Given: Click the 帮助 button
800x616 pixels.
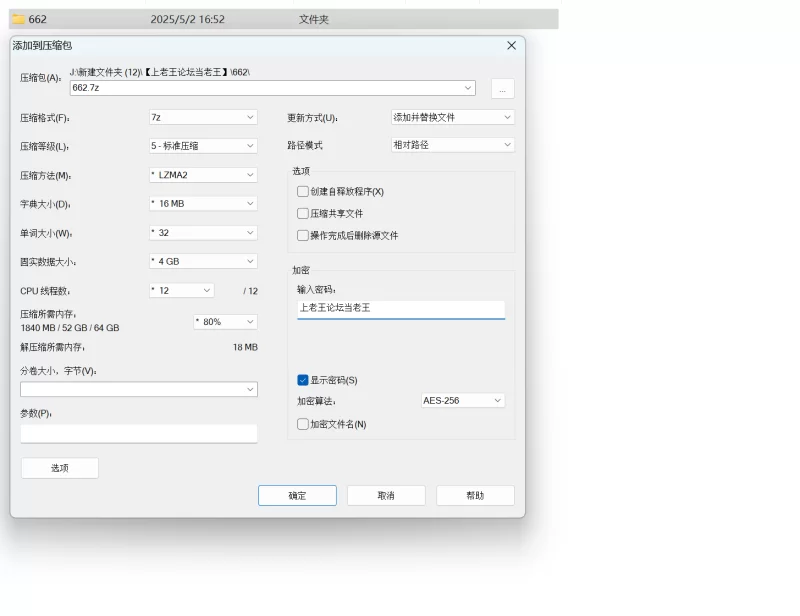Looking at the screenshot, I should pyautogui.click(x=476, y=496).
